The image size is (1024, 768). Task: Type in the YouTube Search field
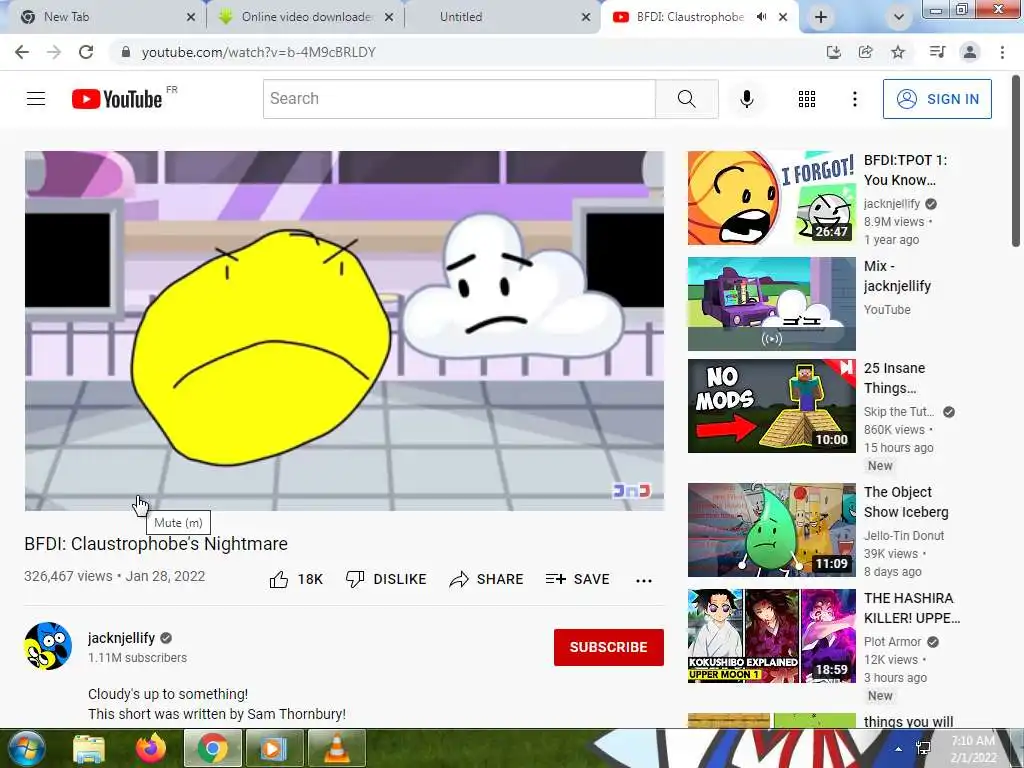(459, 99)
